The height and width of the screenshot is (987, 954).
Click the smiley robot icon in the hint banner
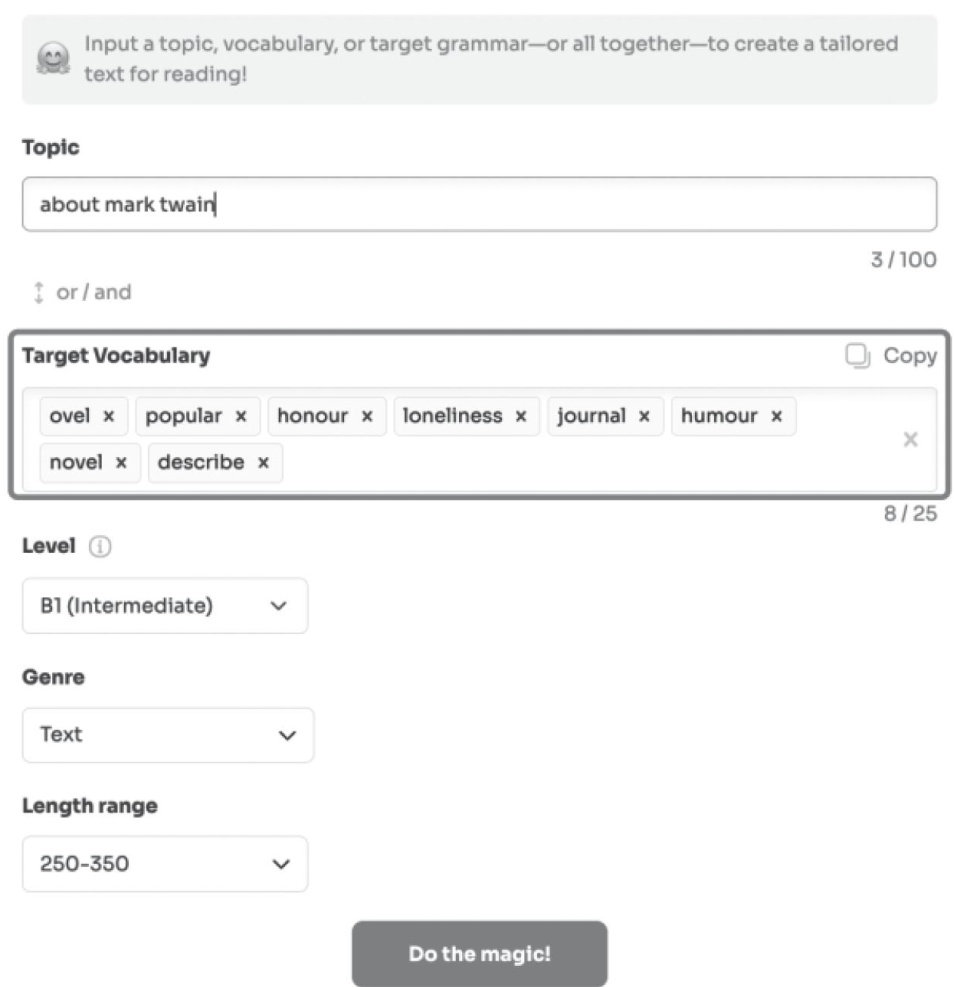pos(53,59)
